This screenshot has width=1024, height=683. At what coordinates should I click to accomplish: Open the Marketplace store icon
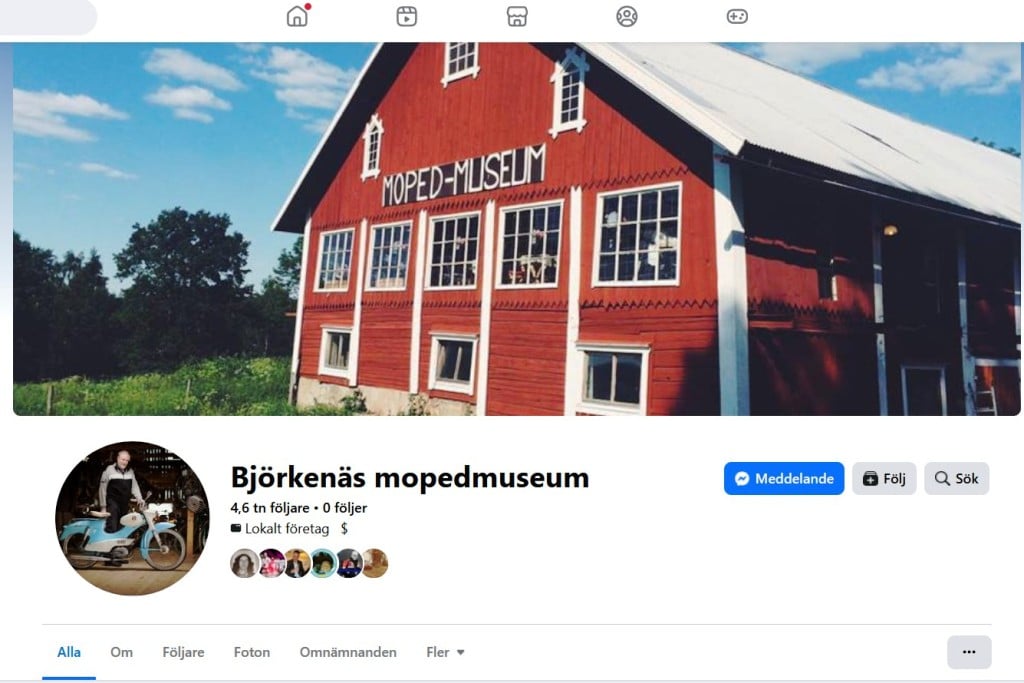pos(517,16)
